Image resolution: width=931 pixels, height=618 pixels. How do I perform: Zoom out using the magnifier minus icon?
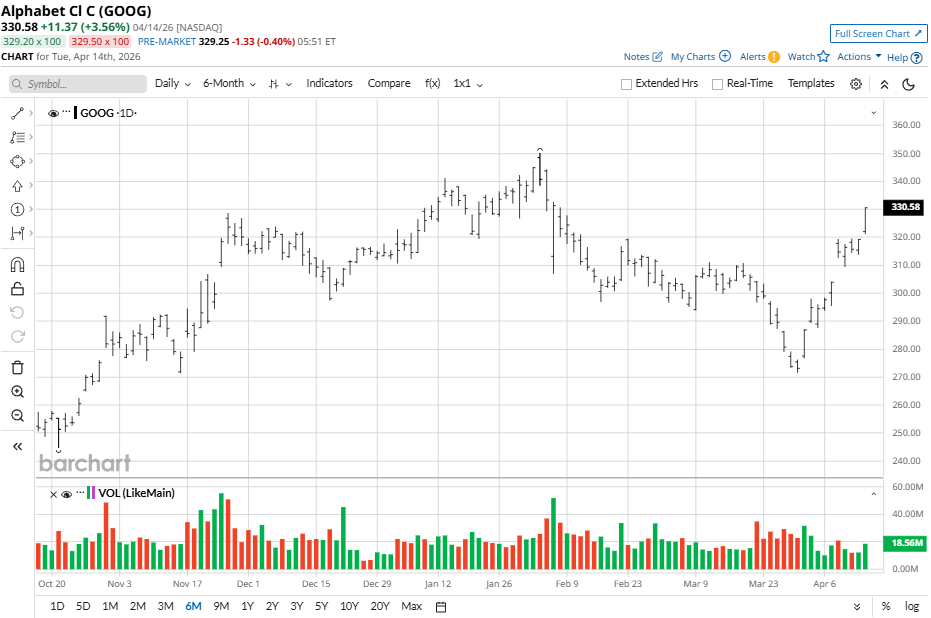[17, 416]
